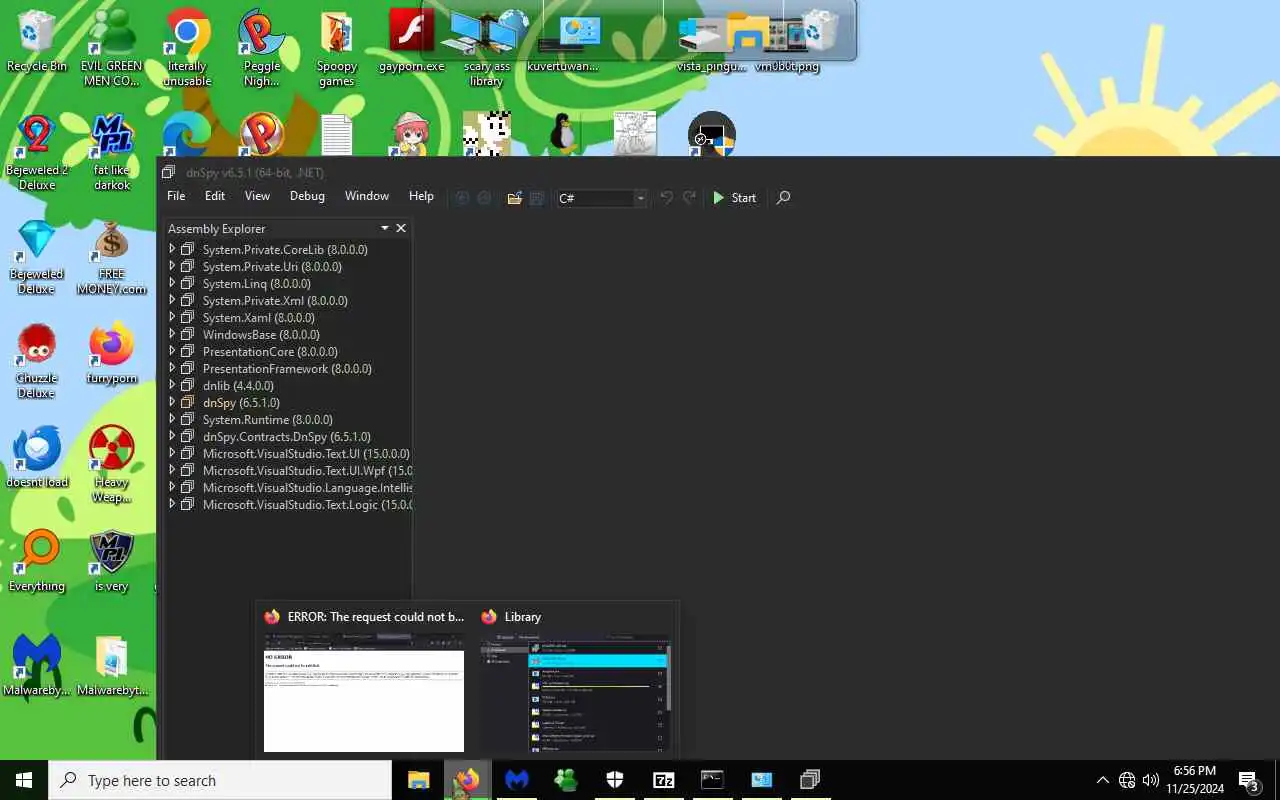Show hidden system tray icons

[x=1103, y=780]
